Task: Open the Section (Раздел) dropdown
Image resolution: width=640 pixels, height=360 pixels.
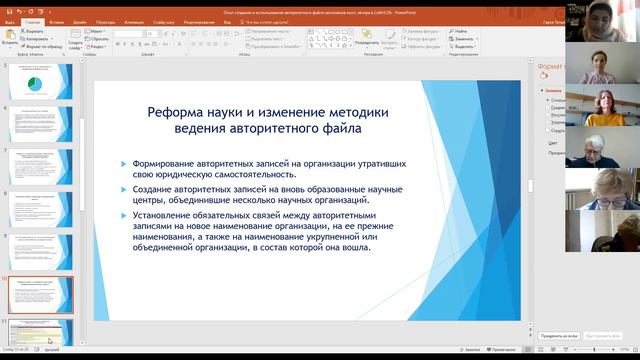Action: (96, 47)
